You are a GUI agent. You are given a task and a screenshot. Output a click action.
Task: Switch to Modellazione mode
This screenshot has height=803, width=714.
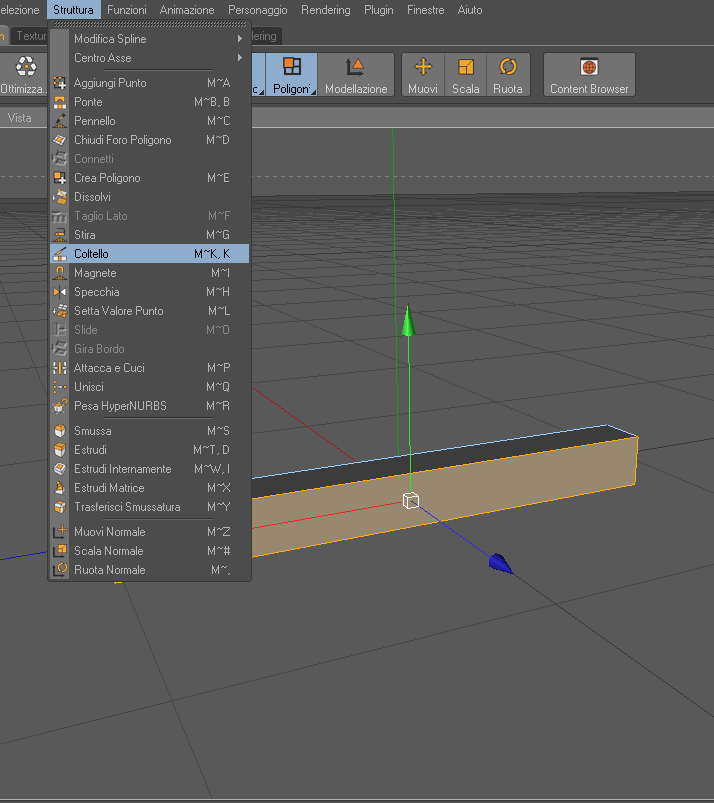pos(356,75)
